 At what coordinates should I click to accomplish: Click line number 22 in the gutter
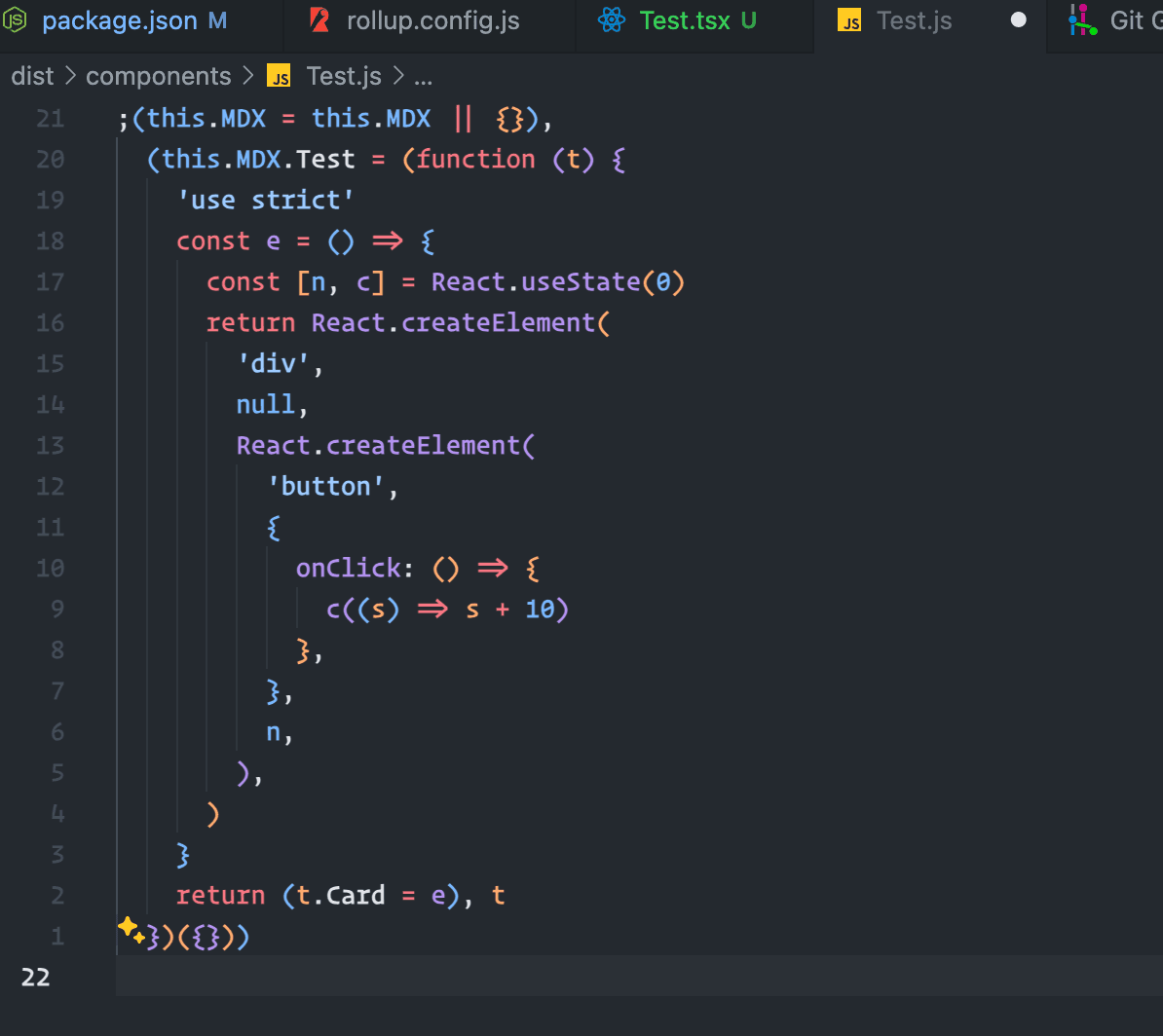pos(35,978)
